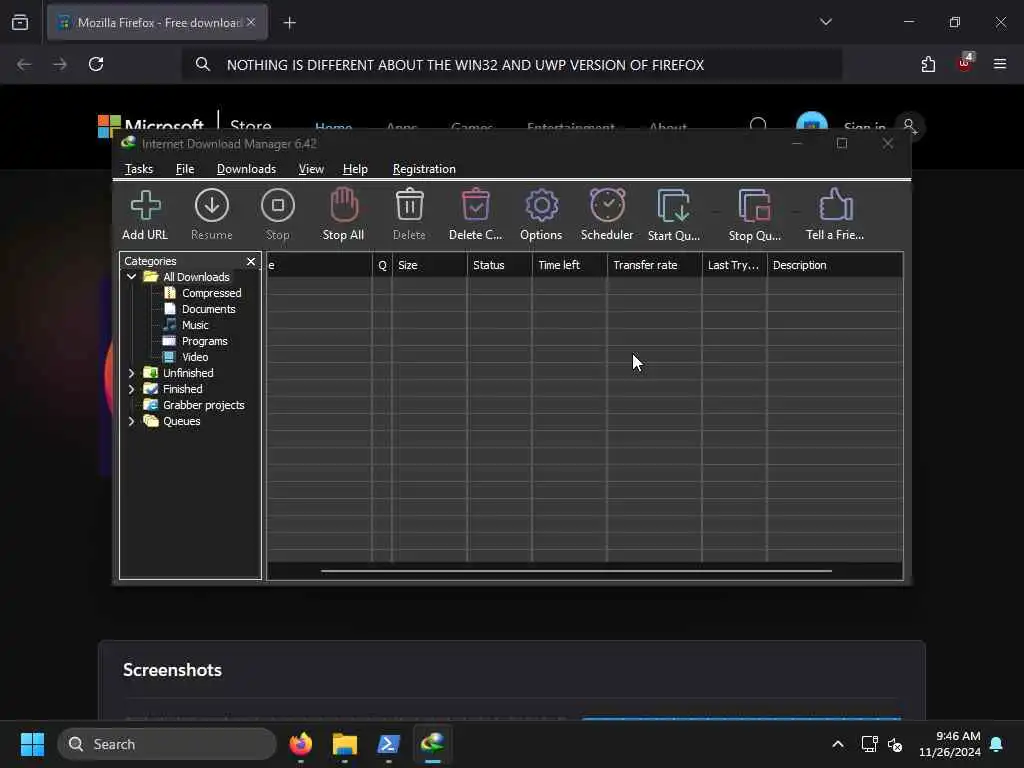Expand the Unfinished category node
1024x768 pixels.
point(131,373)
